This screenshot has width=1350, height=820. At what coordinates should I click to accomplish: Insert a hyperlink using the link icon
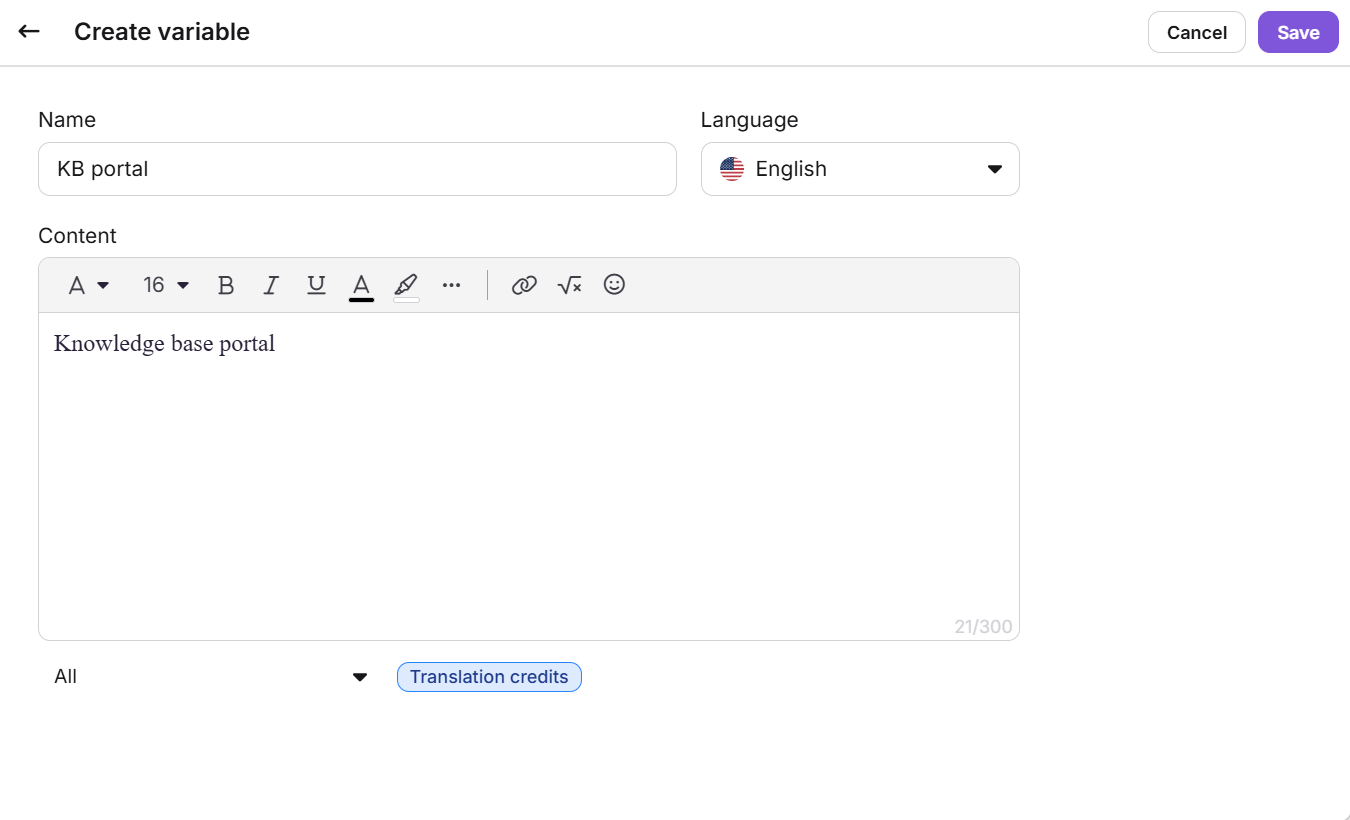click(x=524, y=285)
